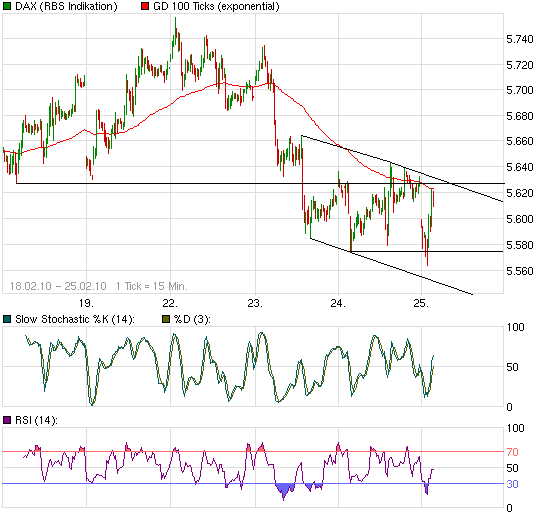Click the 5.720 price axis label
The width and height of the screenshot is (545, 516).
tap(520, 65)
